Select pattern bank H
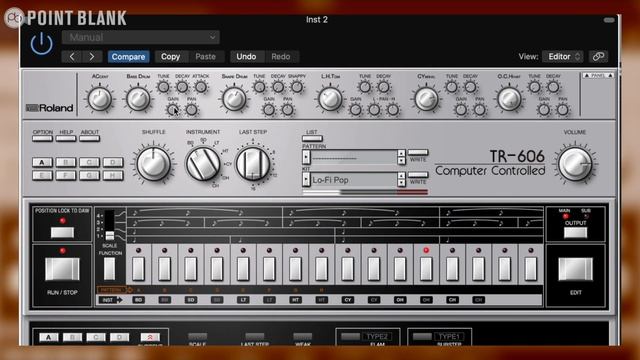This screenshot has height=360, width=640. pyautogui.click(x=113, y=176)
